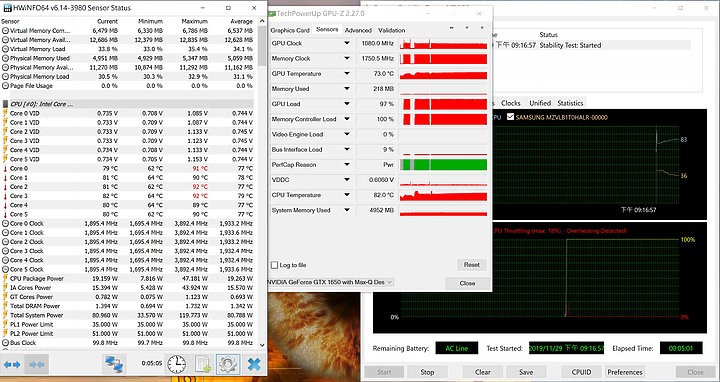Screen dimensions: 720x382
Task: Open stability test Preferences
Action: [x=624, y=372]
